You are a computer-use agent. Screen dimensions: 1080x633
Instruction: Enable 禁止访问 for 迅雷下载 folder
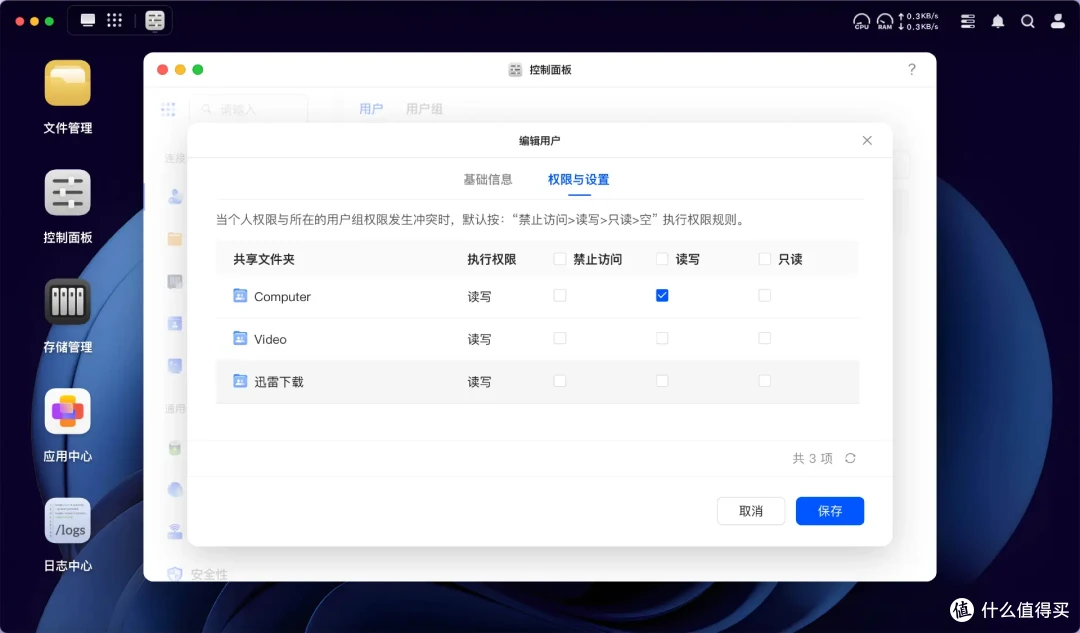(x=560, y=381)
